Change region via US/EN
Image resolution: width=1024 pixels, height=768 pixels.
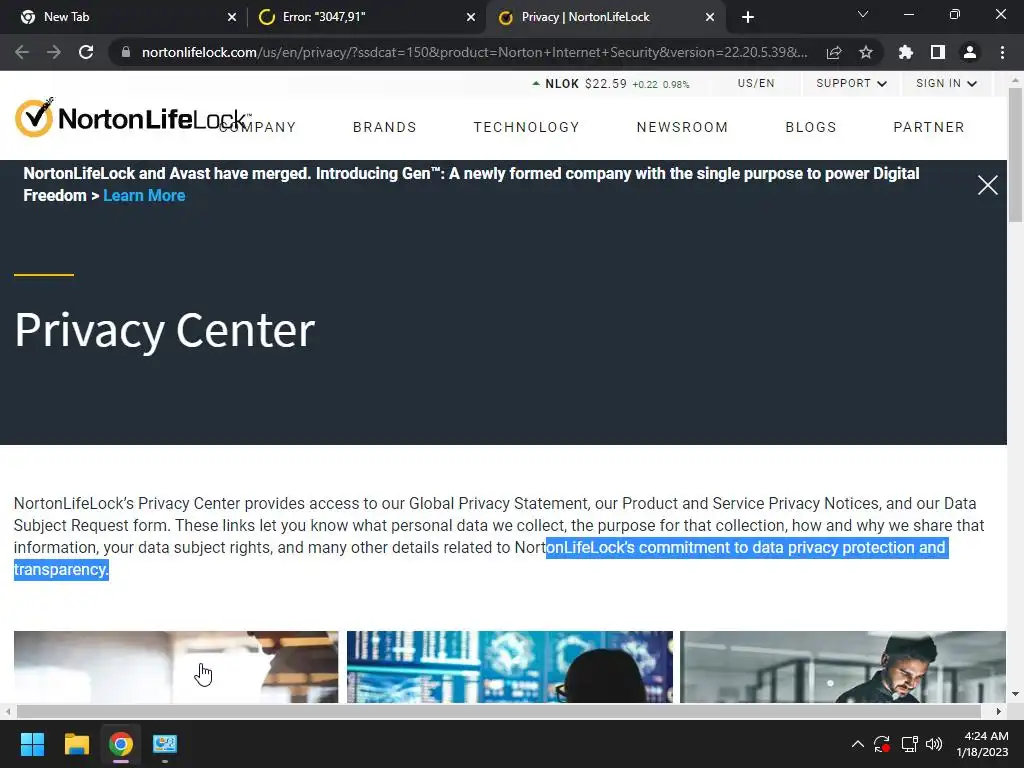coord(756,84)
